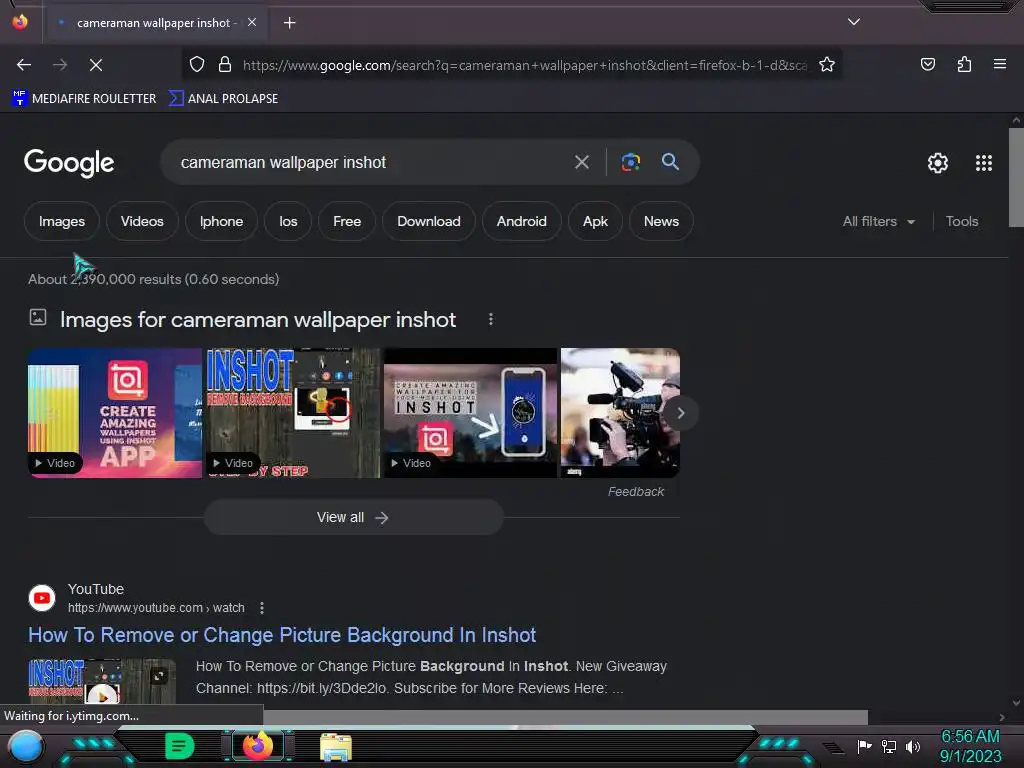
Task: Open the tracking protection shield icon
Action: pos(197,64)
